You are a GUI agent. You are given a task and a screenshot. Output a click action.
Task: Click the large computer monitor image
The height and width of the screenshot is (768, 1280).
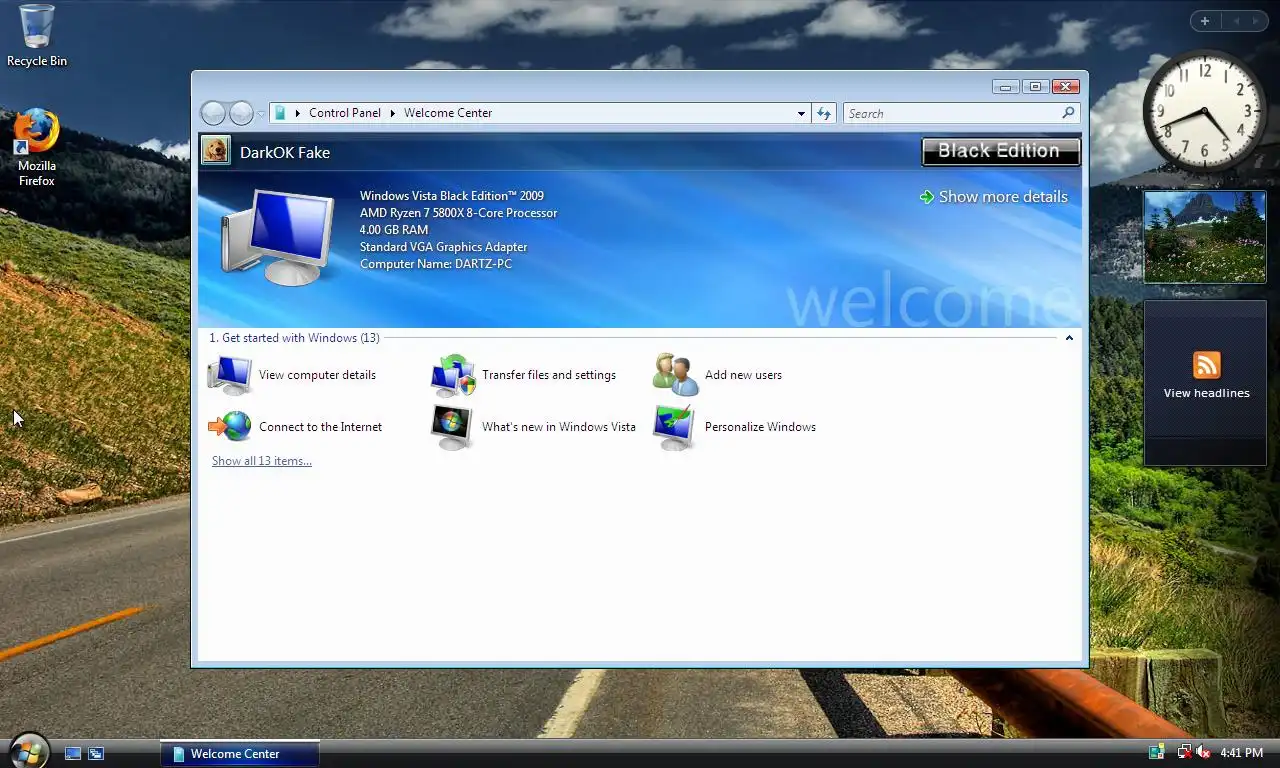[277, 237]
